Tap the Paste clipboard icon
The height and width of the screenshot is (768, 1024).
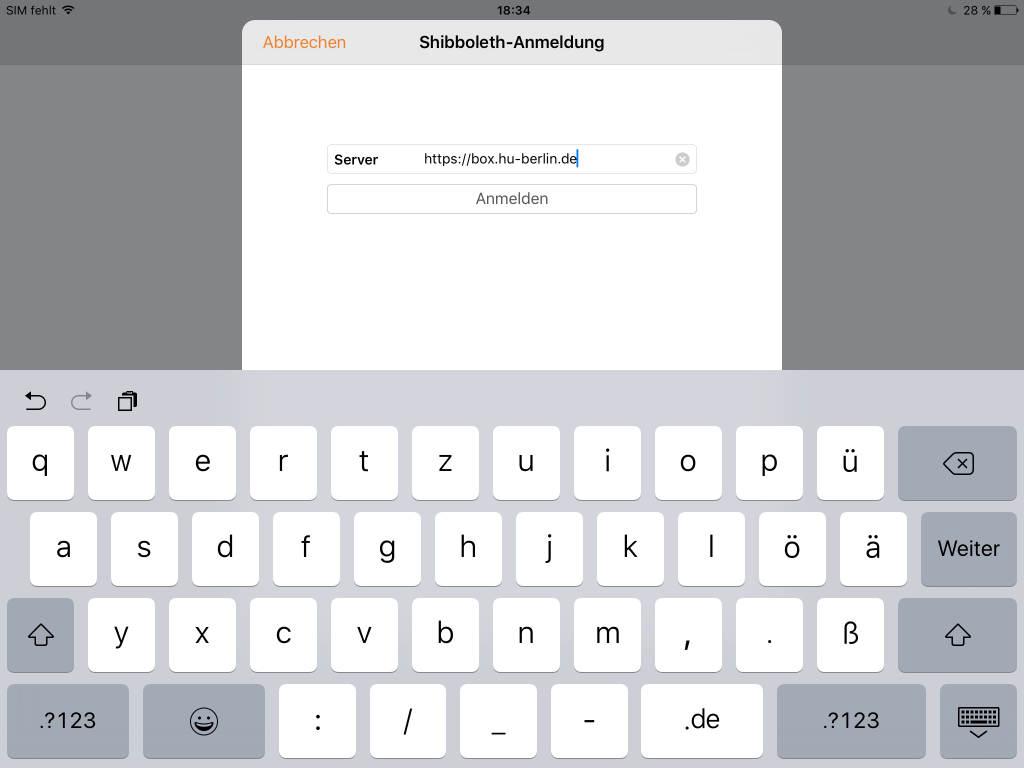tap(126, 401)
